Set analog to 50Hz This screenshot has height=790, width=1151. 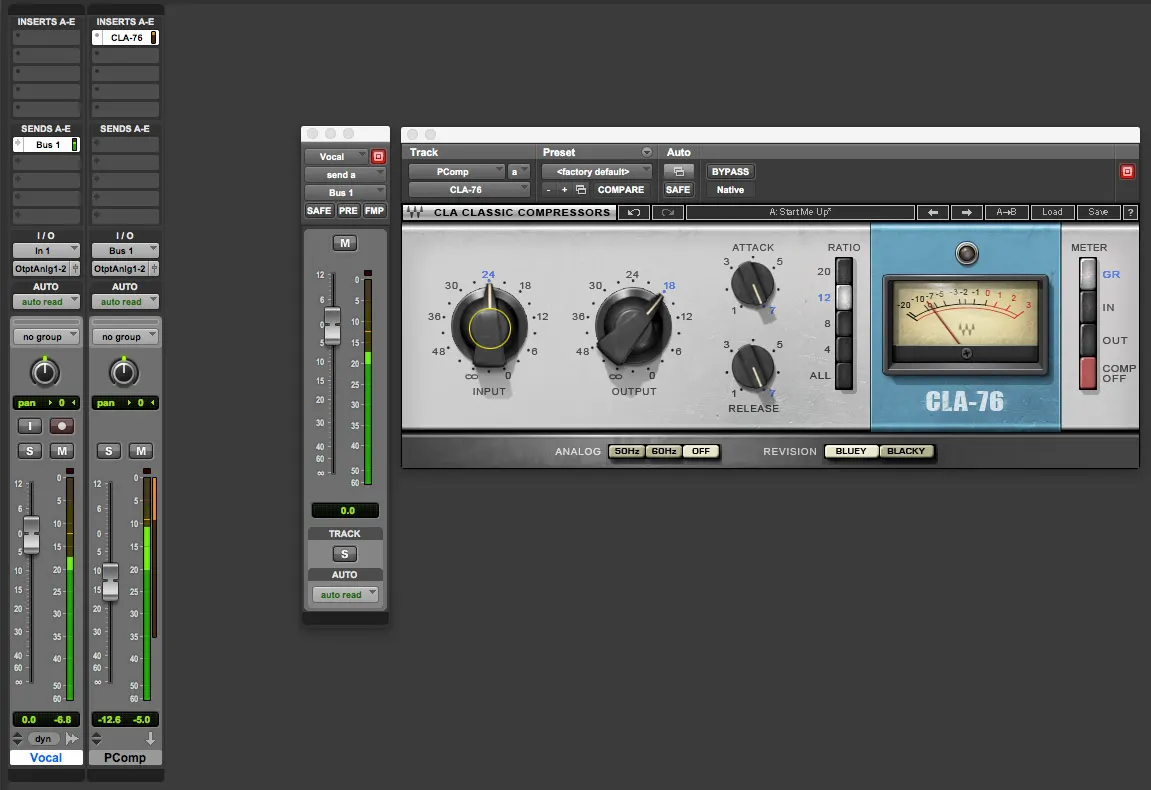(627, 451)
